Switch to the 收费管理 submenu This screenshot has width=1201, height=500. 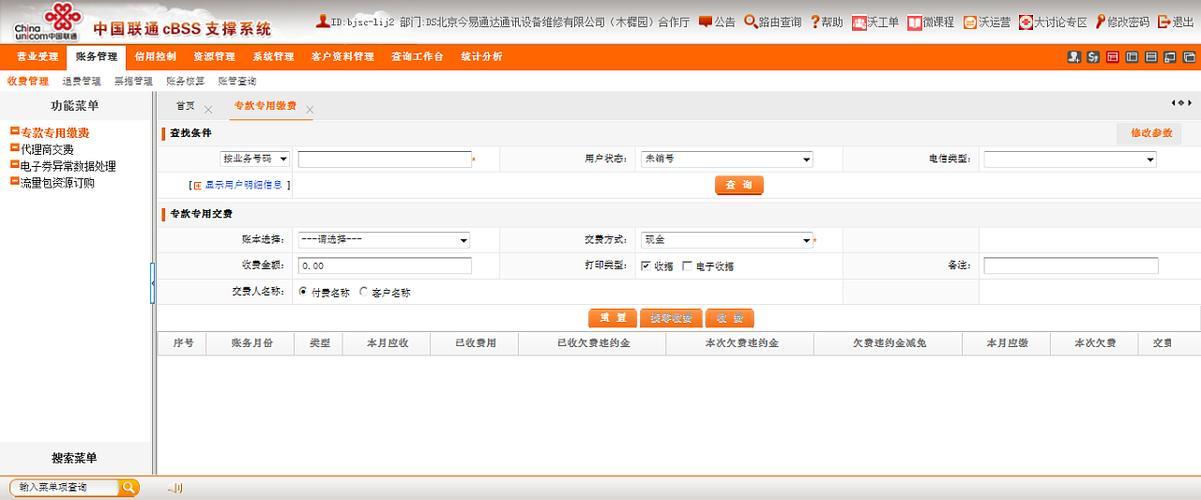[x=28, y=81]
